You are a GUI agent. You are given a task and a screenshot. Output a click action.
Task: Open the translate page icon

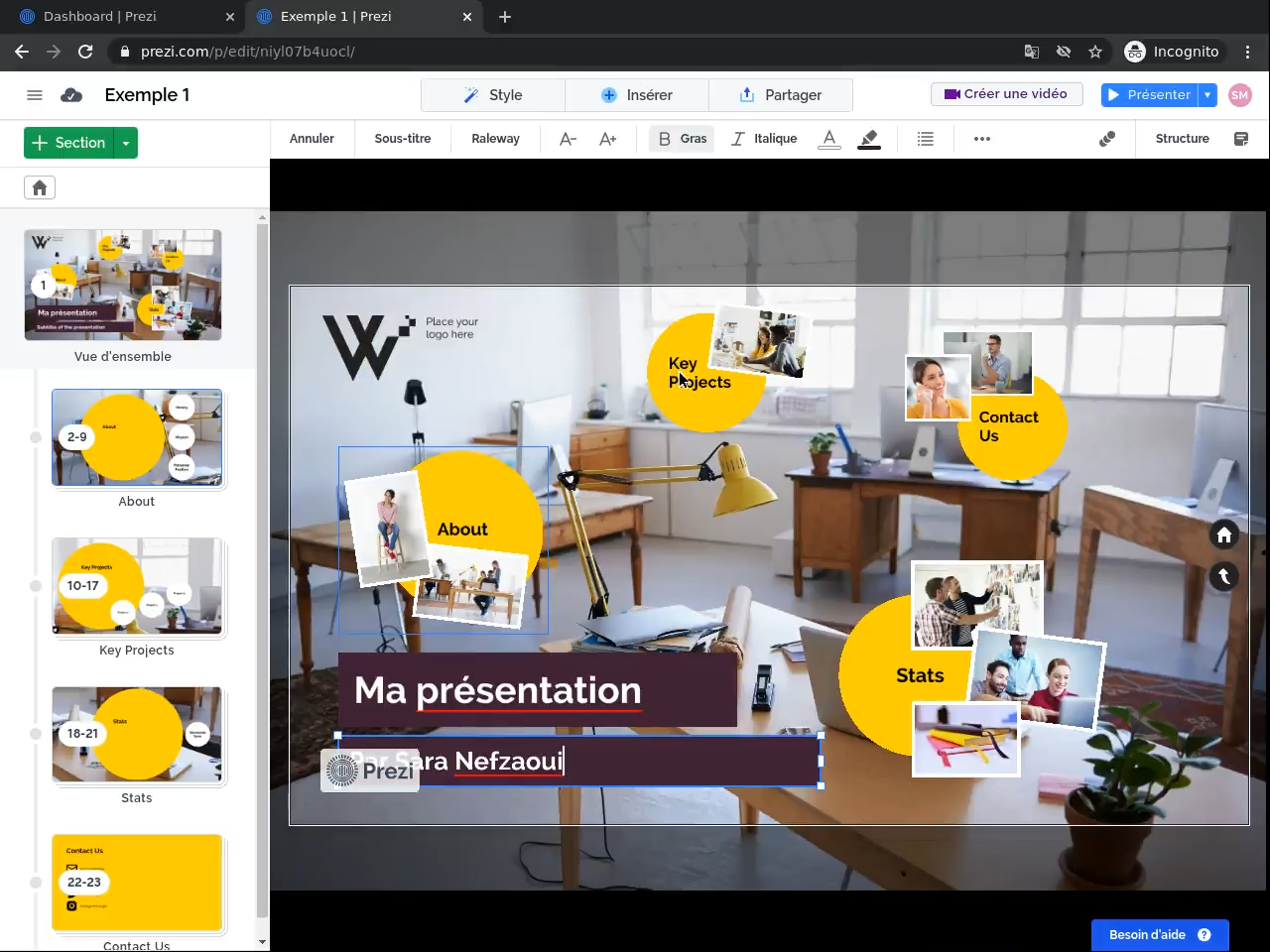(x=1032, y=52)
